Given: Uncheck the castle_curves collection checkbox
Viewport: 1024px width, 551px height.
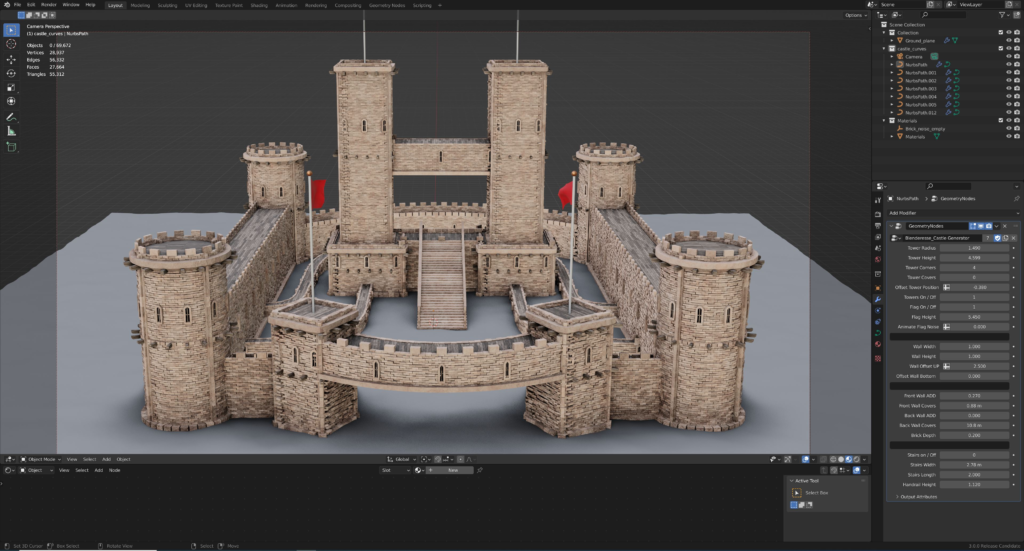Looking at the screenshot, I should (1000, 48).
